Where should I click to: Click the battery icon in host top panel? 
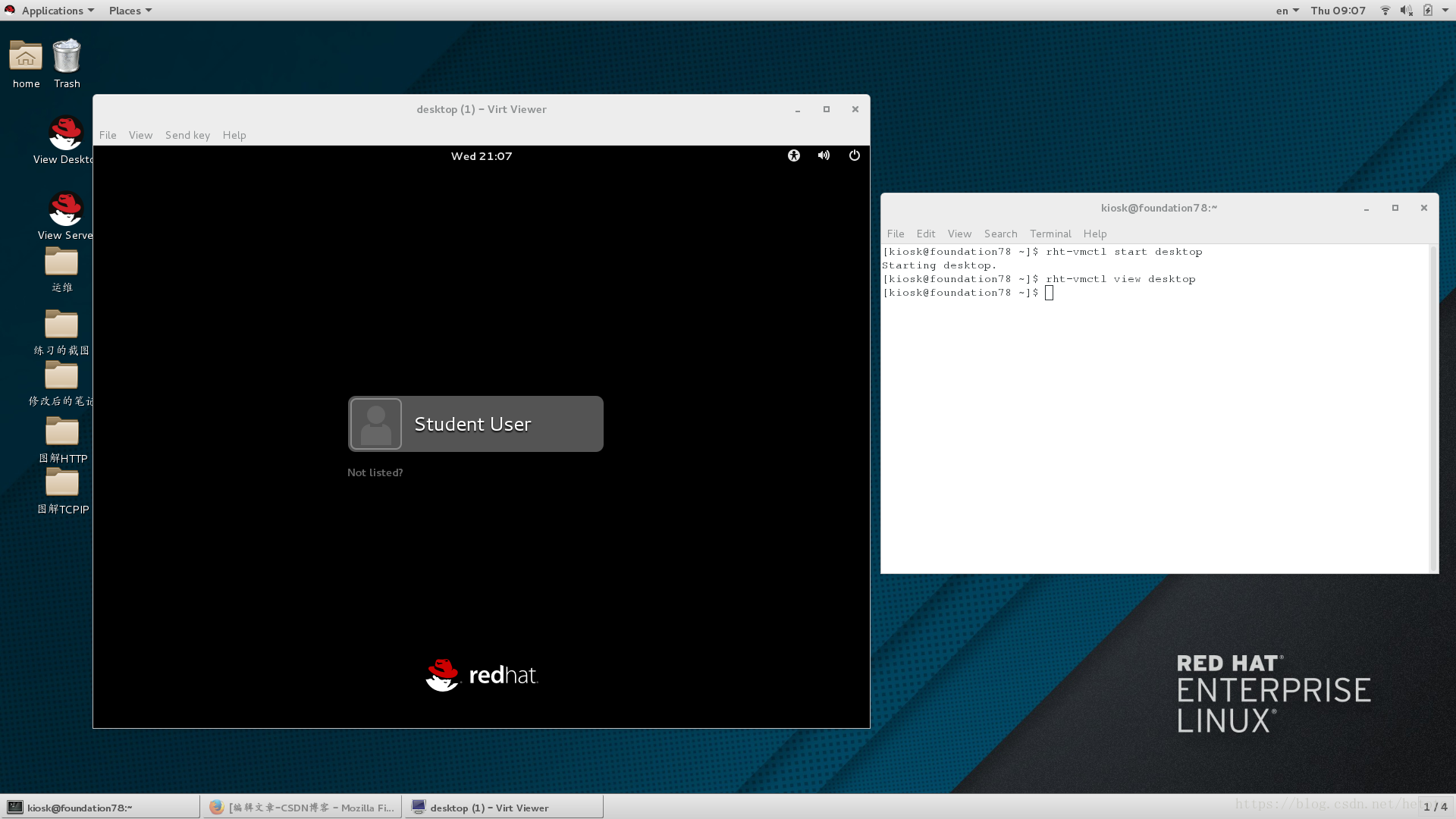pos(1428,11)
